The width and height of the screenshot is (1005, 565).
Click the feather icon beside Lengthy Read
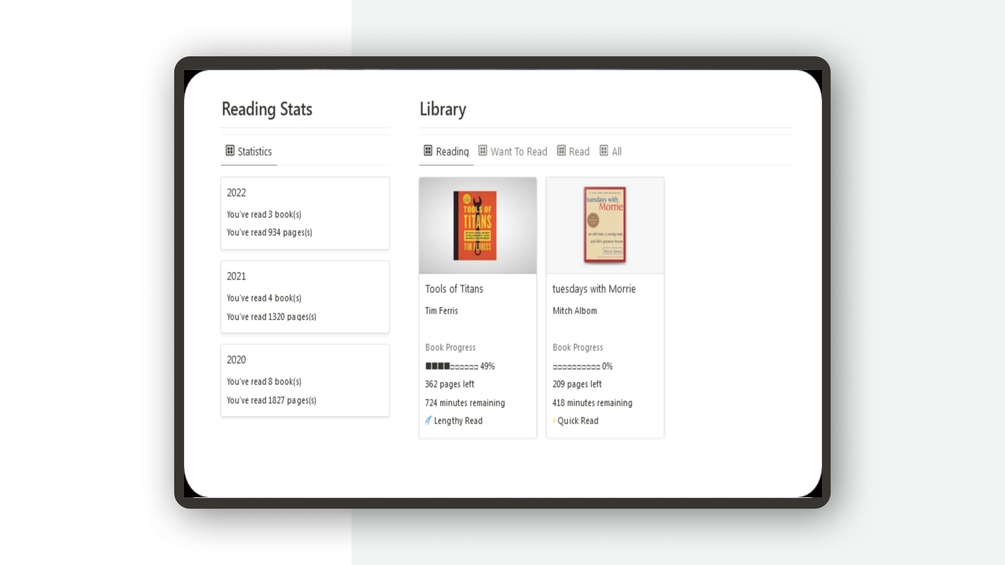pyautogui.click(x=428, y=421)
